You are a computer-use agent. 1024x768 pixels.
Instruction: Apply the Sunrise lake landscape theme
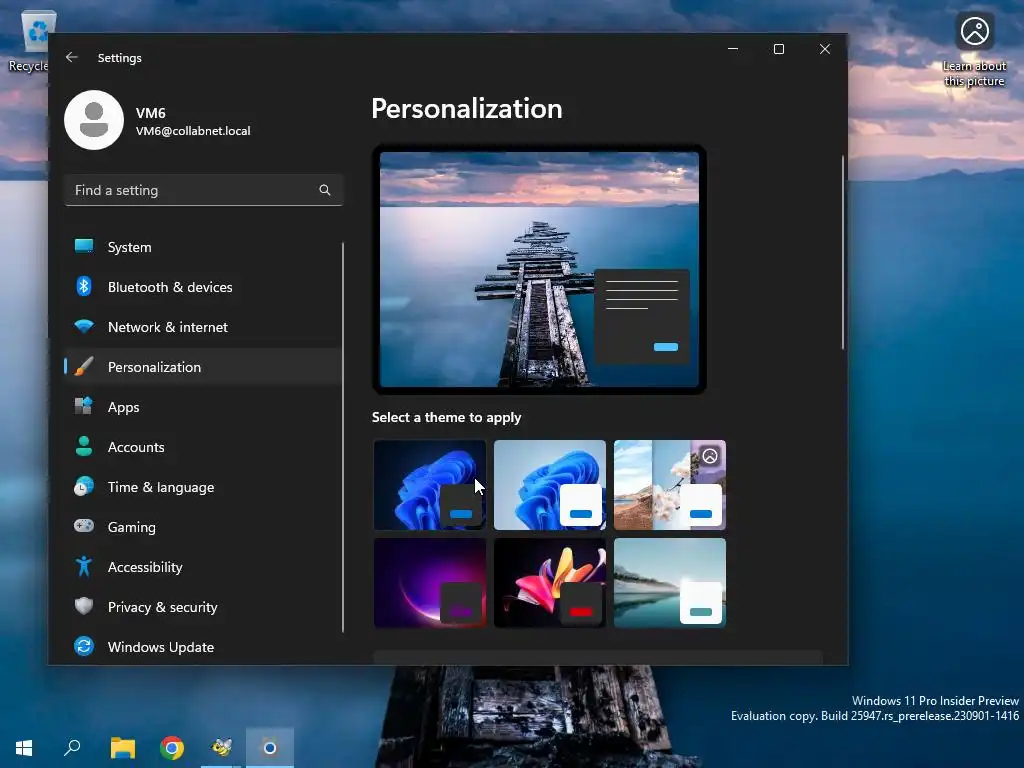[669, 583]
